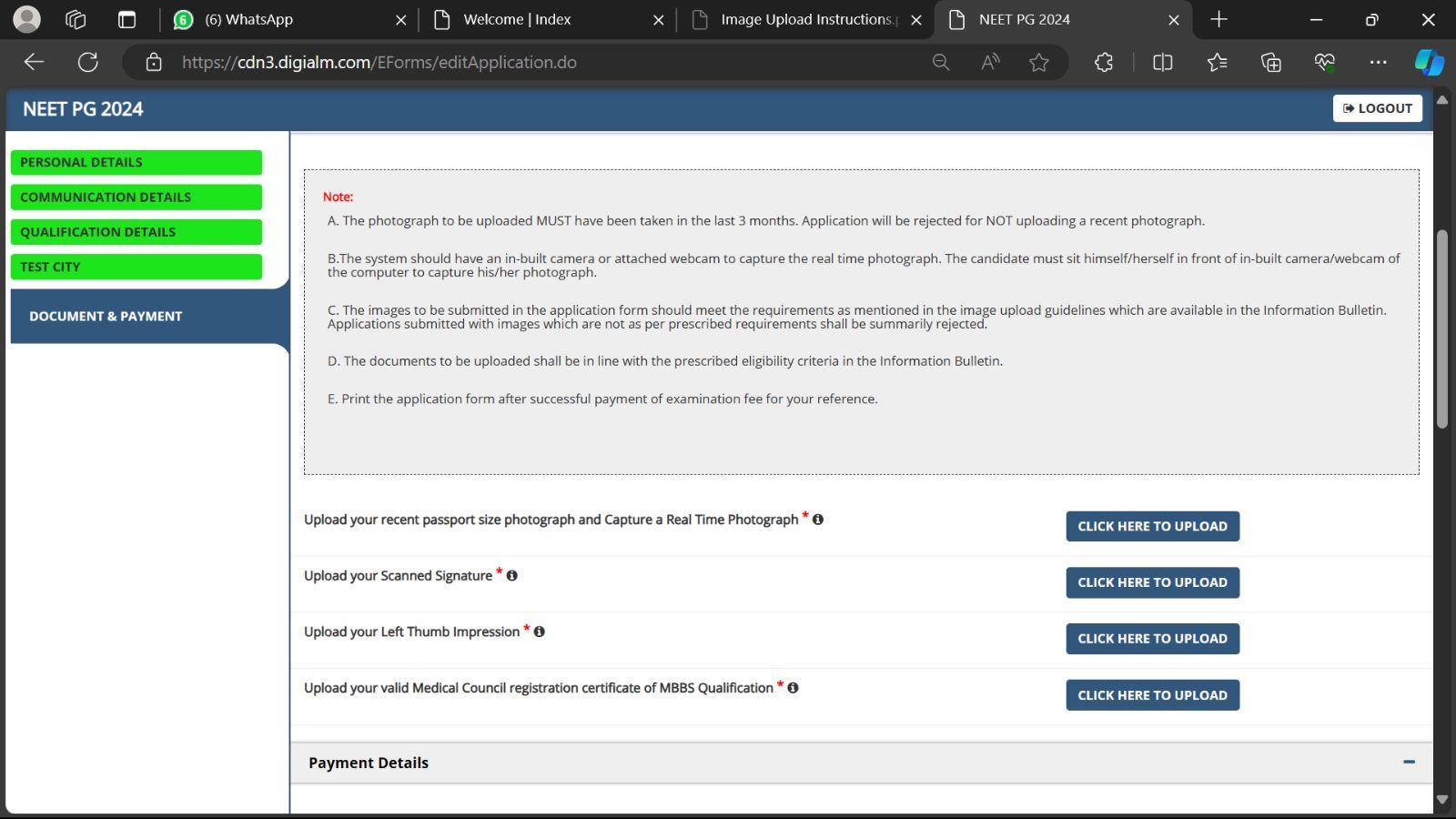
Task: Open browser Extensions puzzle icon
Action: [1104, 62]
